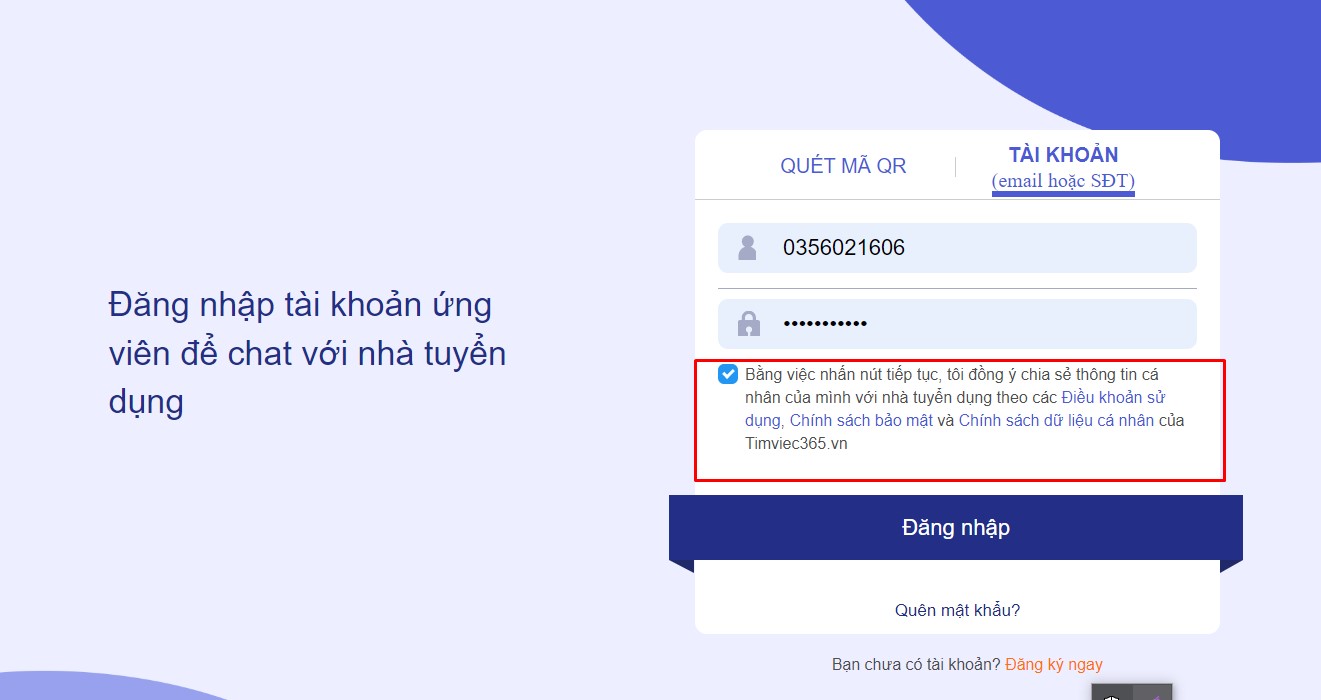Click the Quên mật khẩu? link

tap(957, 610)
